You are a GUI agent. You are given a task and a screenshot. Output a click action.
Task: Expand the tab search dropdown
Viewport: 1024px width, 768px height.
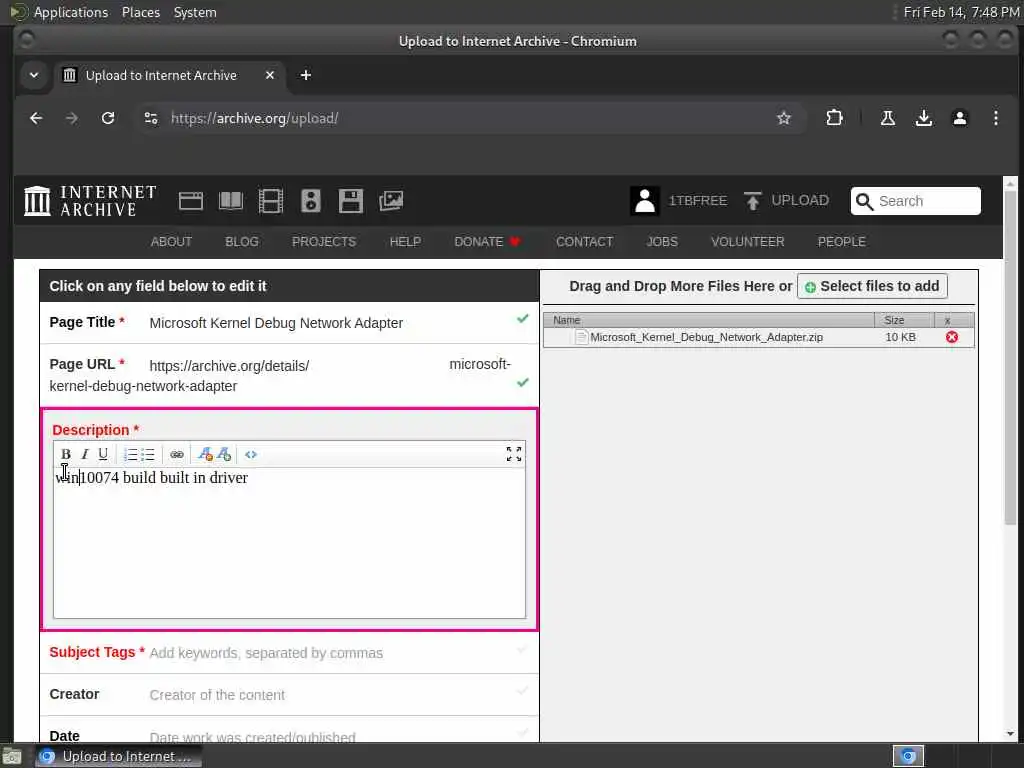[x=34, y=75]
